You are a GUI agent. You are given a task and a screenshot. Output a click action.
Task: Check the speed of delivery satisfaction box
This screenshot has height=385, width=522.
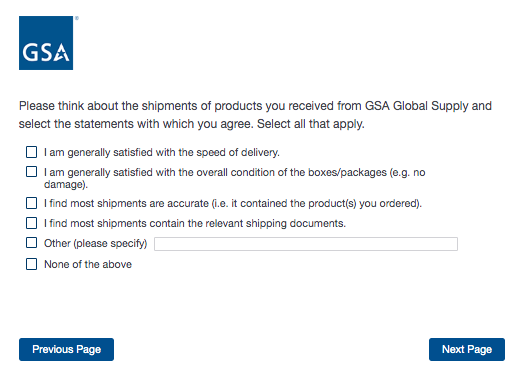coord(31,152)
